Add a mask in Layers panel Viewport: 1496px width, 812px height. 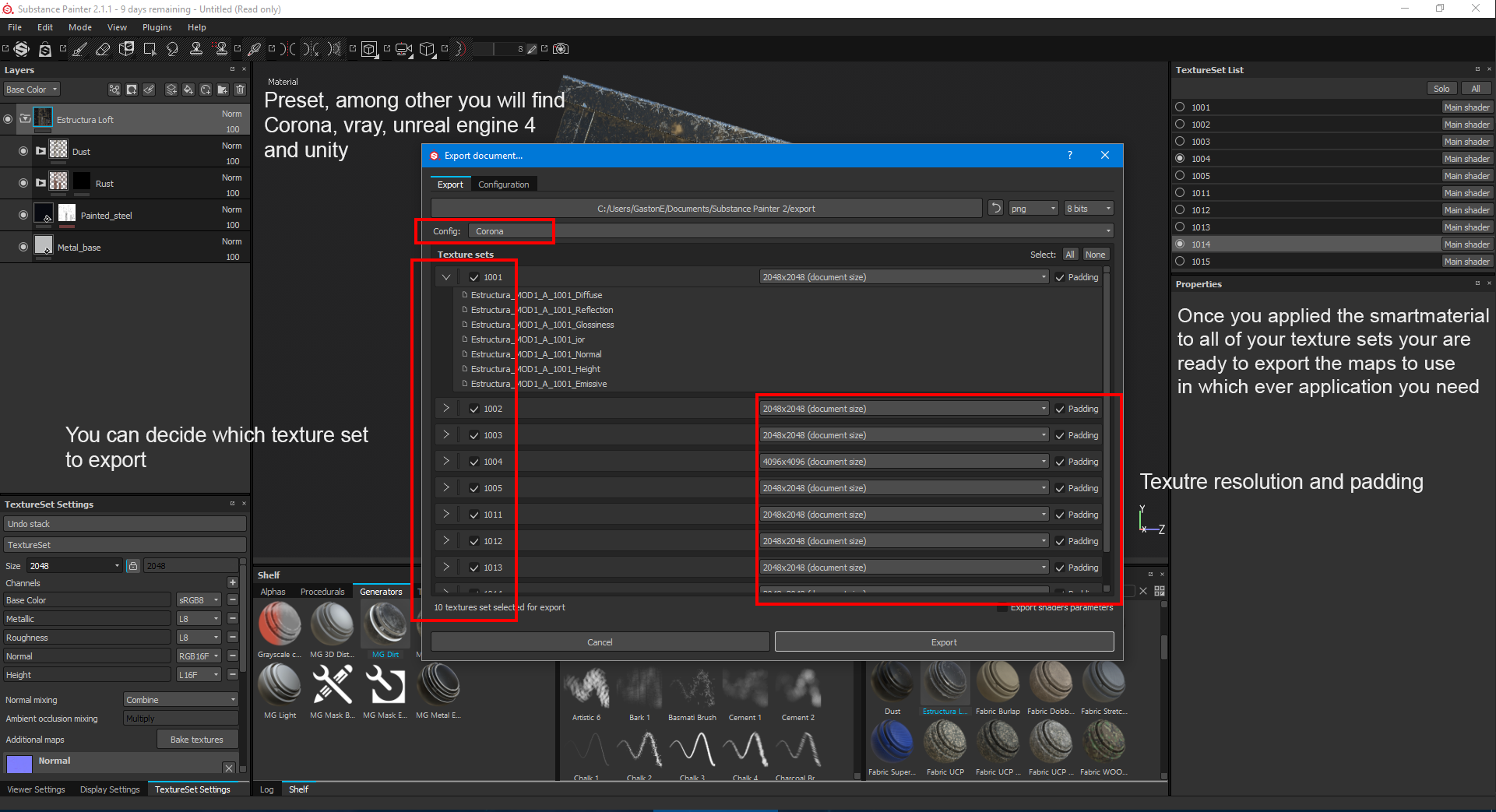tap(132, 90)
